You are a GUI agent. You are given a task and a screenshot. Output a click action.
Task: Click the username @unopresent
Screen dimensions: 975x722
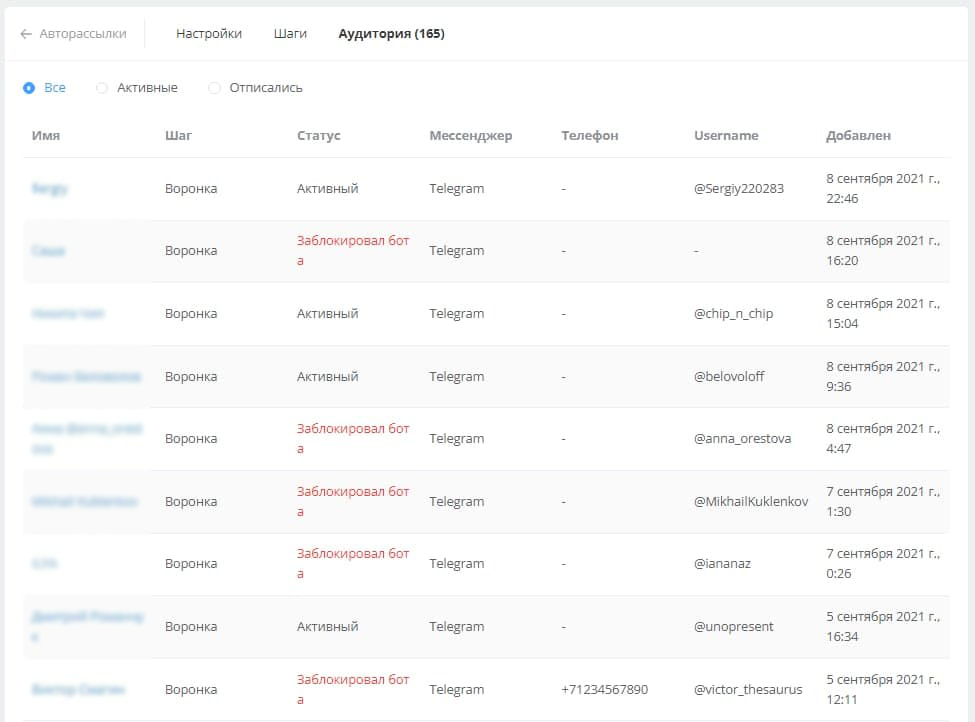(x=733, y=627)
